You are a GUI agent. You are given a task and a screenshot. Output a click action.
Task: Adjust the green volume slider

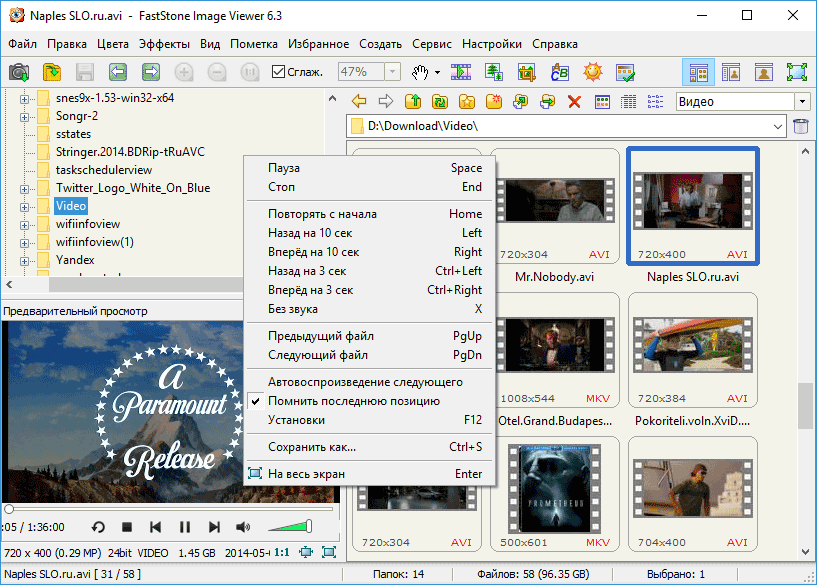(x=290, y=527)
